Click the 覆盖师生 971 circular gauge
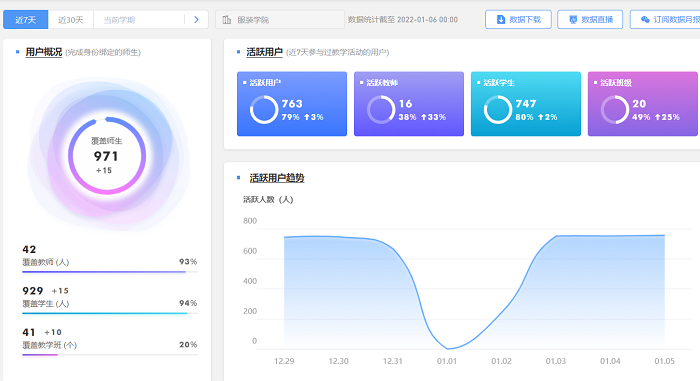The width and height of the screenshot is (700, 381). pos(107,155)
